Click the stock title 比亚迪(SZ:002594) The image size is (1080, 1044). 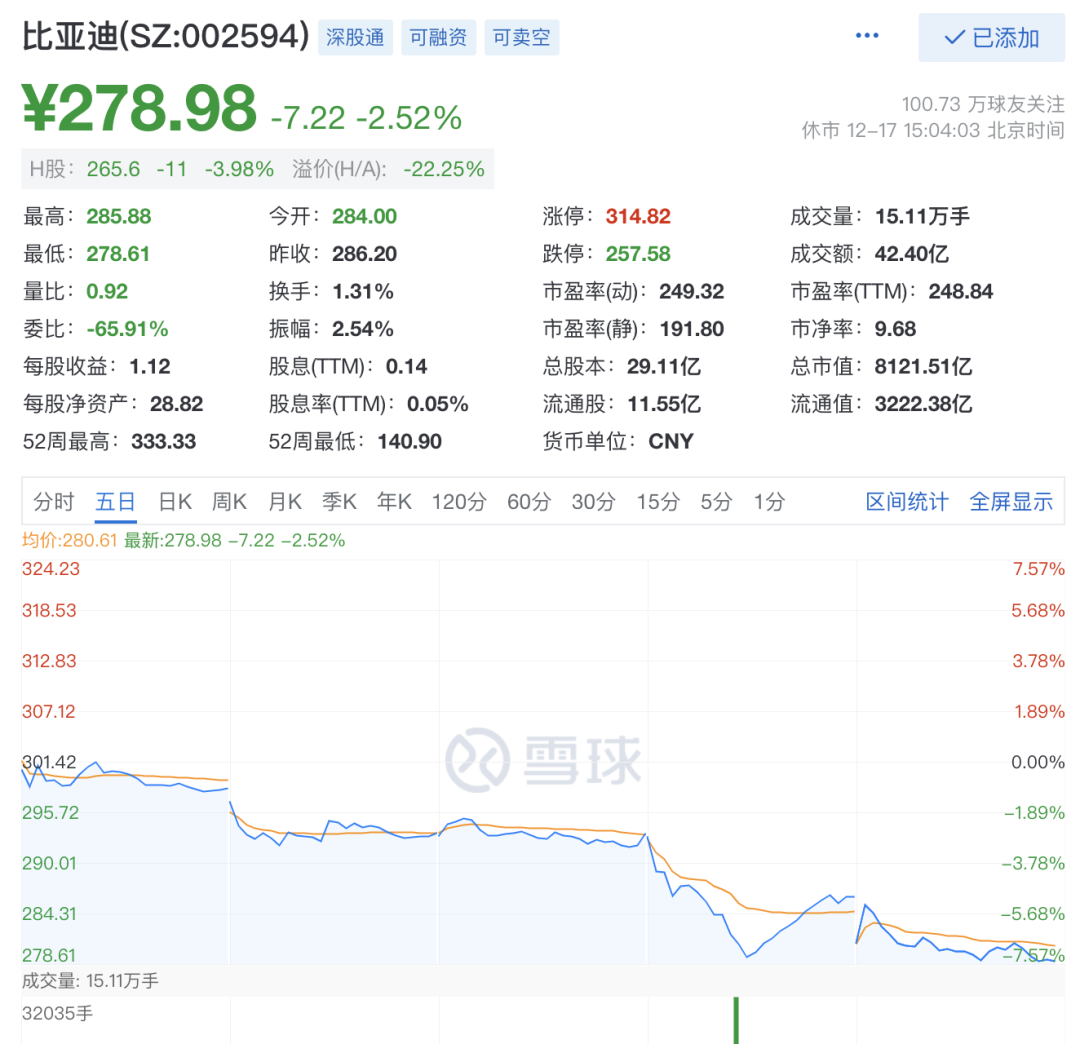point(166,36)
